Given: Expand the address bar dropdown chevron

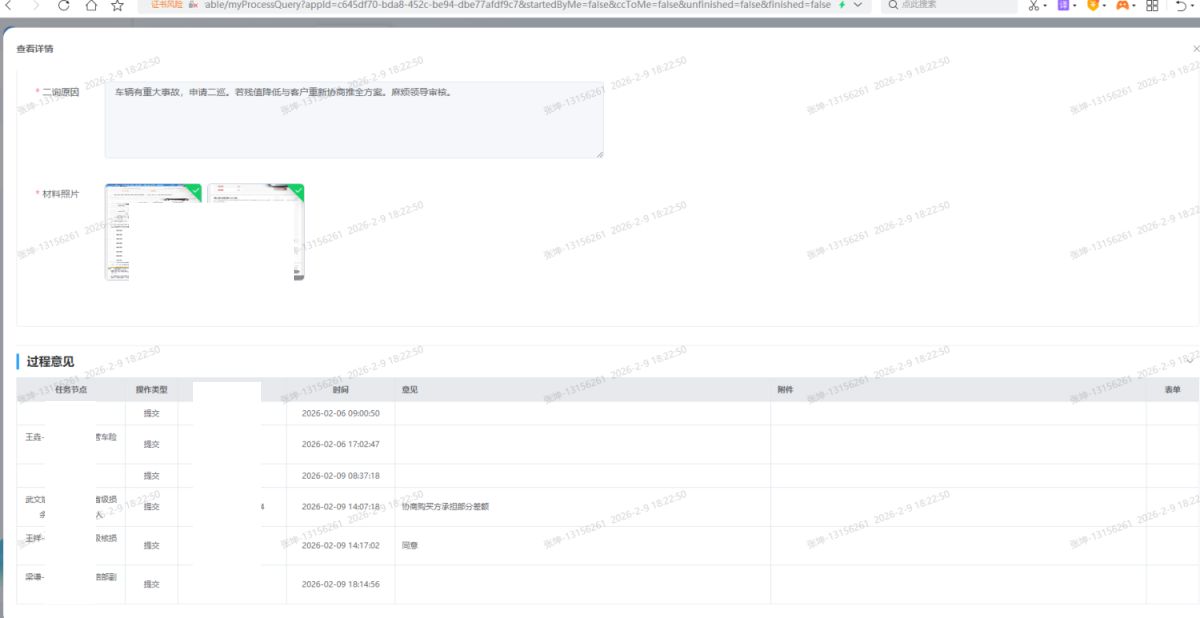Looking at the screenshot, I should (857, 5).
